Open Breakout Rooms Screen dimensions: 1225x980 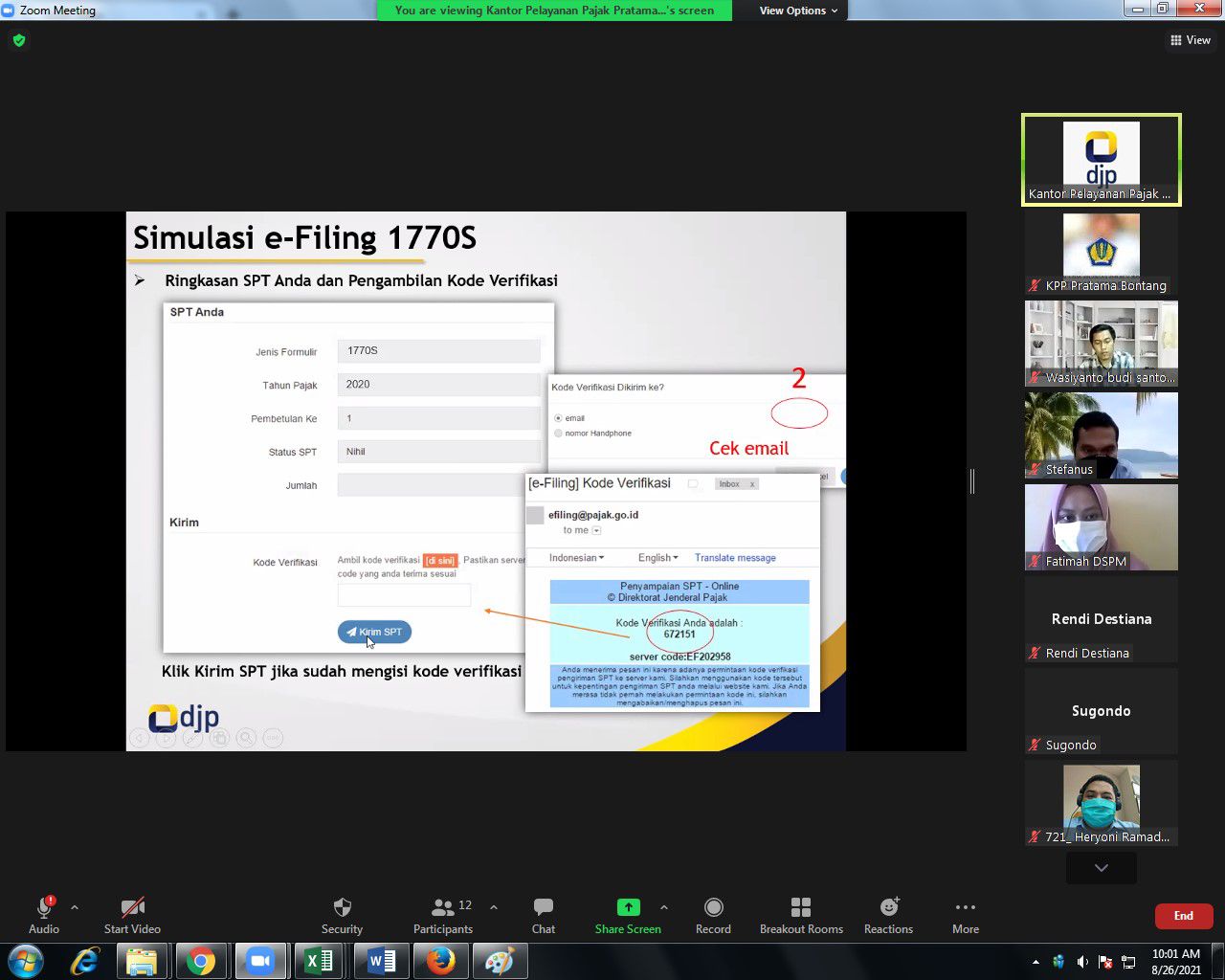coord(801,907)
